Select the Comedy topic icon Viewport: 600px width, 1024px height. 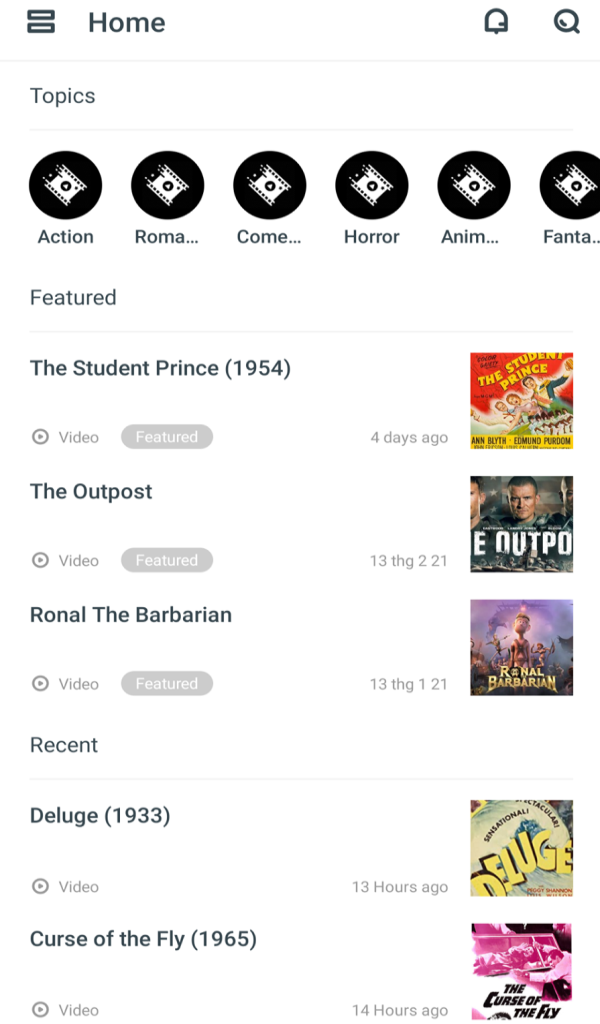pos(269,184)
